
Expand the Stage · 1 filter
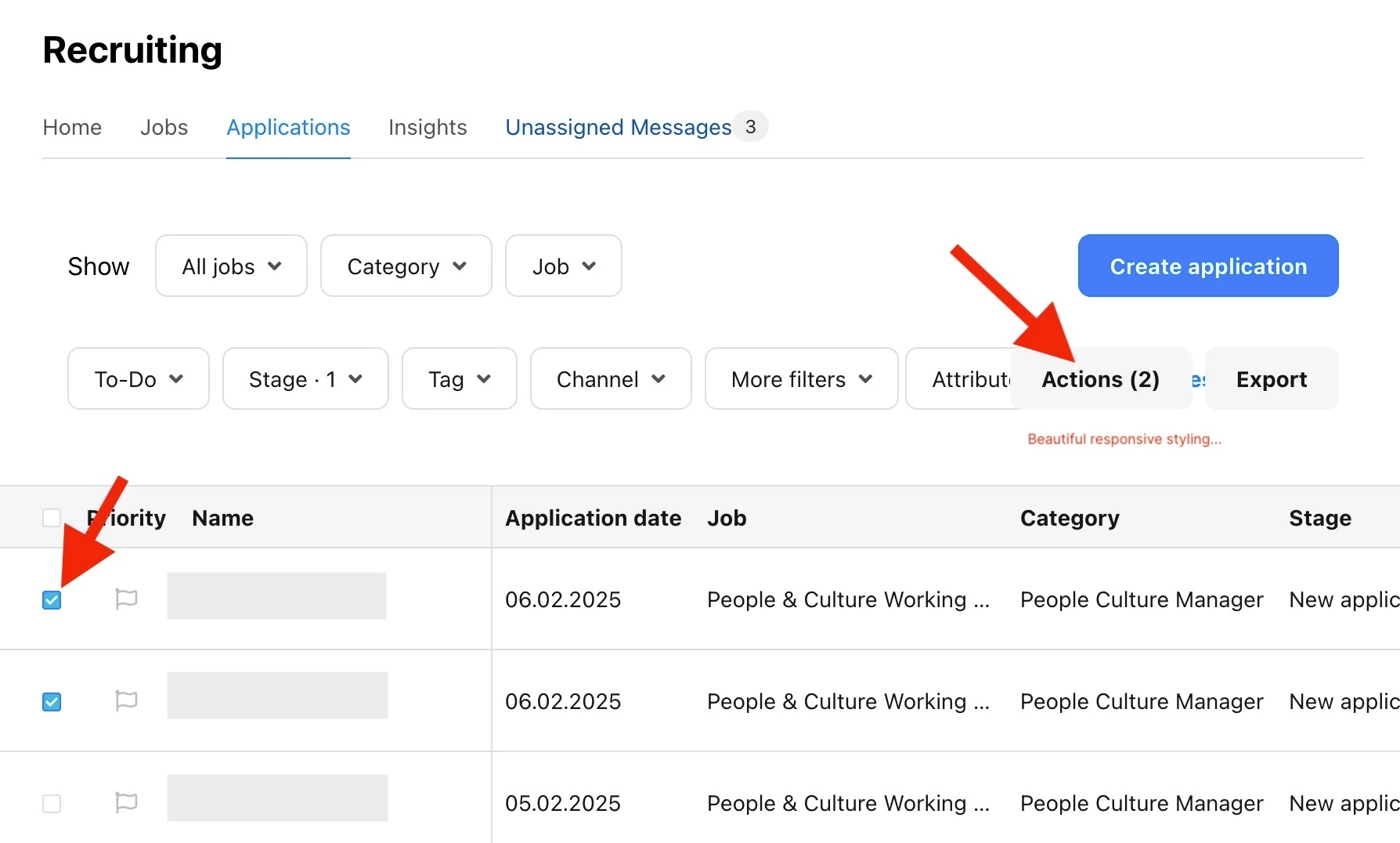(305, 379)
